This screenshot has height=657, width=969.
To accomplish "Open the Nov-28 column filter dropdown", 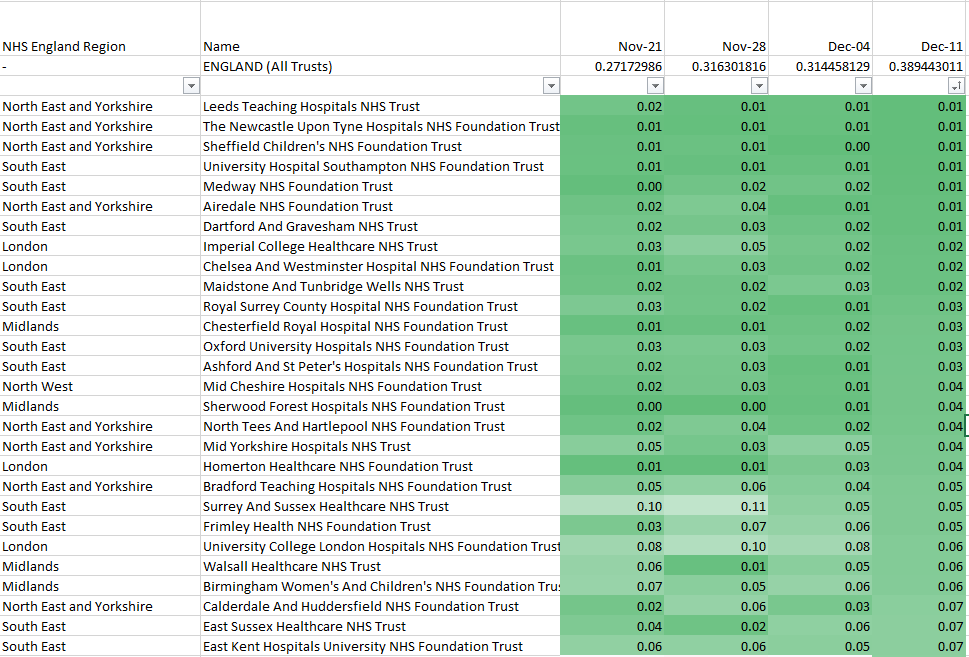I will click(759, 86).
